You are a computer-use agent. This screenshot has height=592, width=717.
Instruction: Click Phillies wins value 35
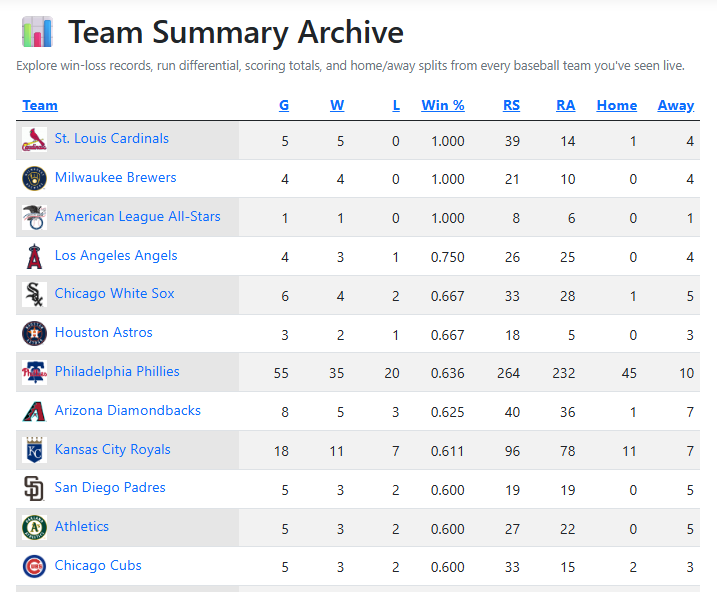[337, 373]
